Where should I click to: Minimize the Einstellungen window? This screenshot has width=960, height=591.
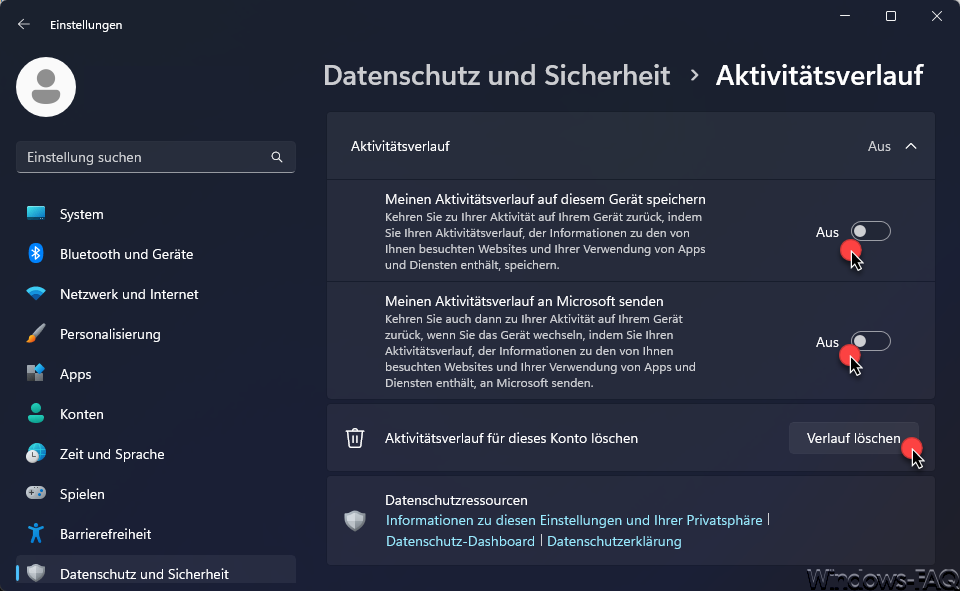(x=845, y=16)
